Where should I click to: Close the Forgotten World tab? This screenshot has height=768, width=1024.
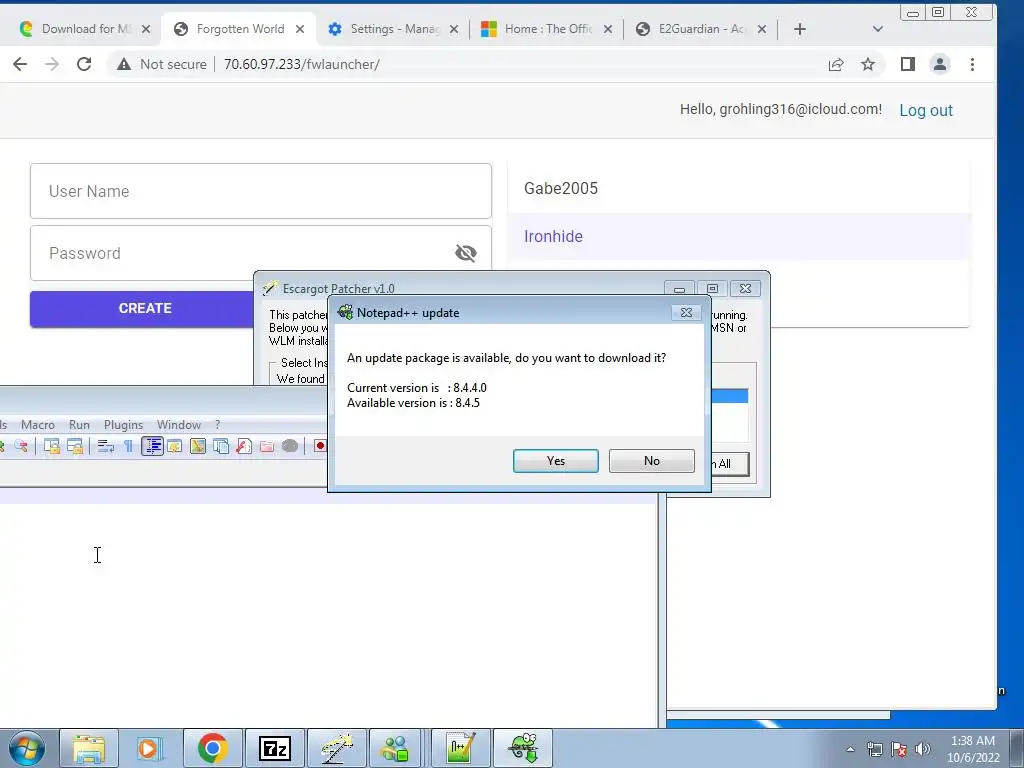click(x=300, y=29)
